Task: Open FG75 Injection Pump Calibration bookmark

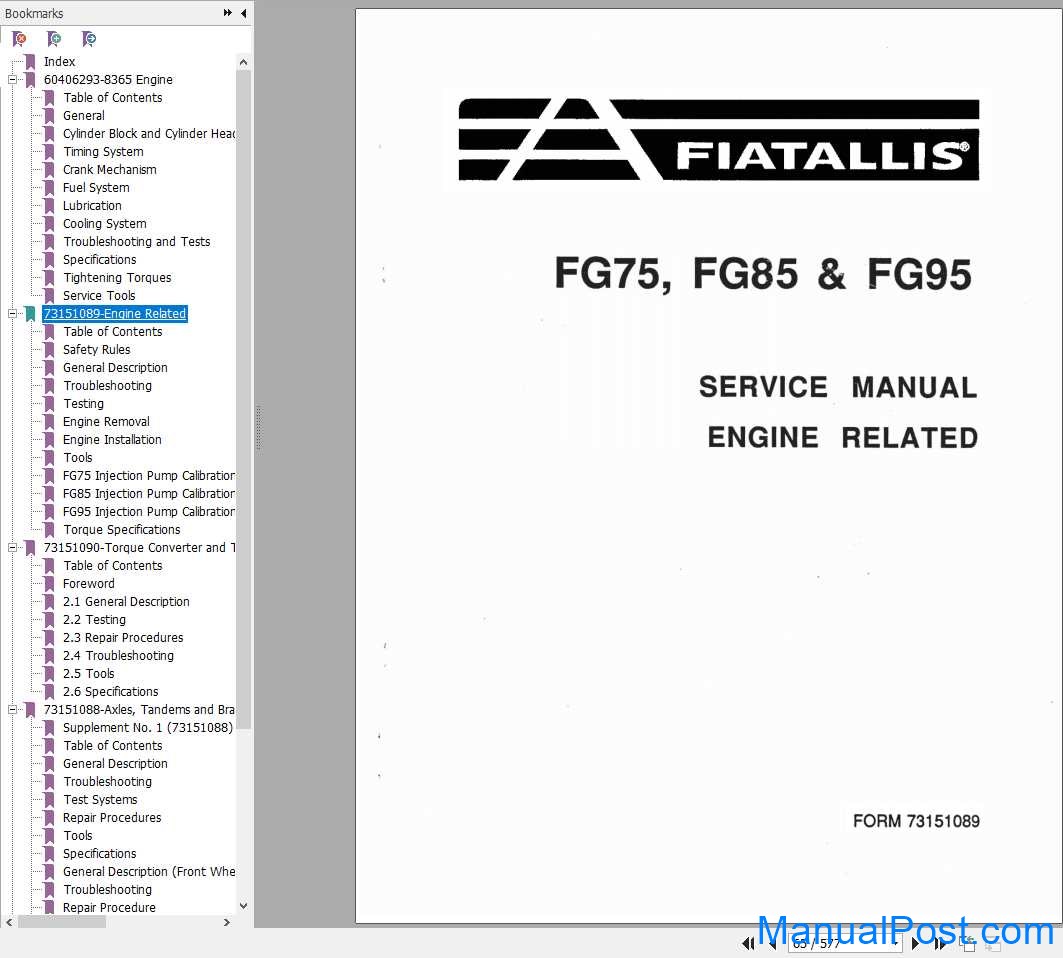Action: (149, 475)
